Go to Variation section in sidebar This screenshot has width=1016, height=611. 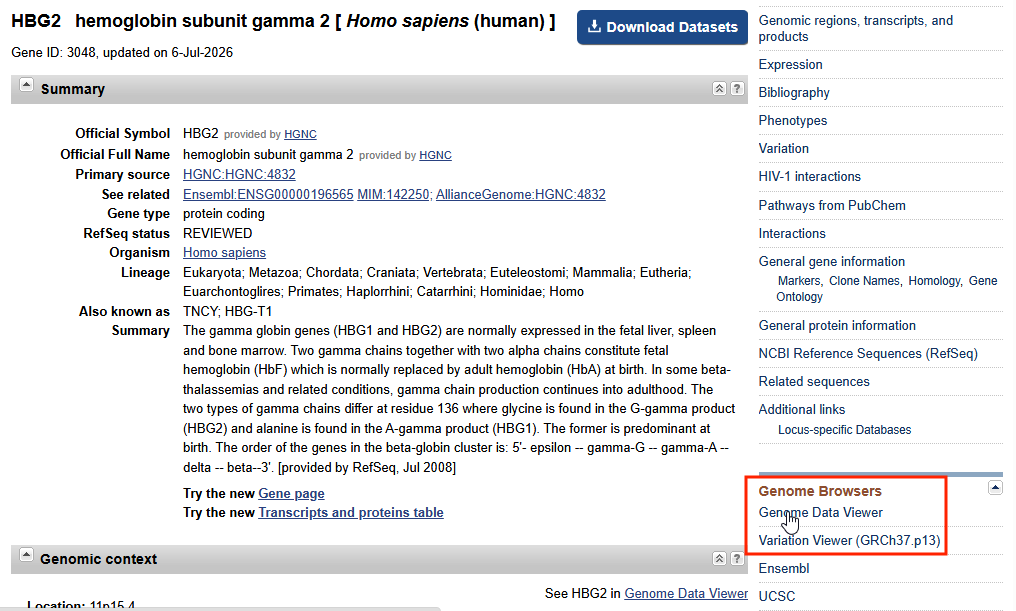pos(783,148)
